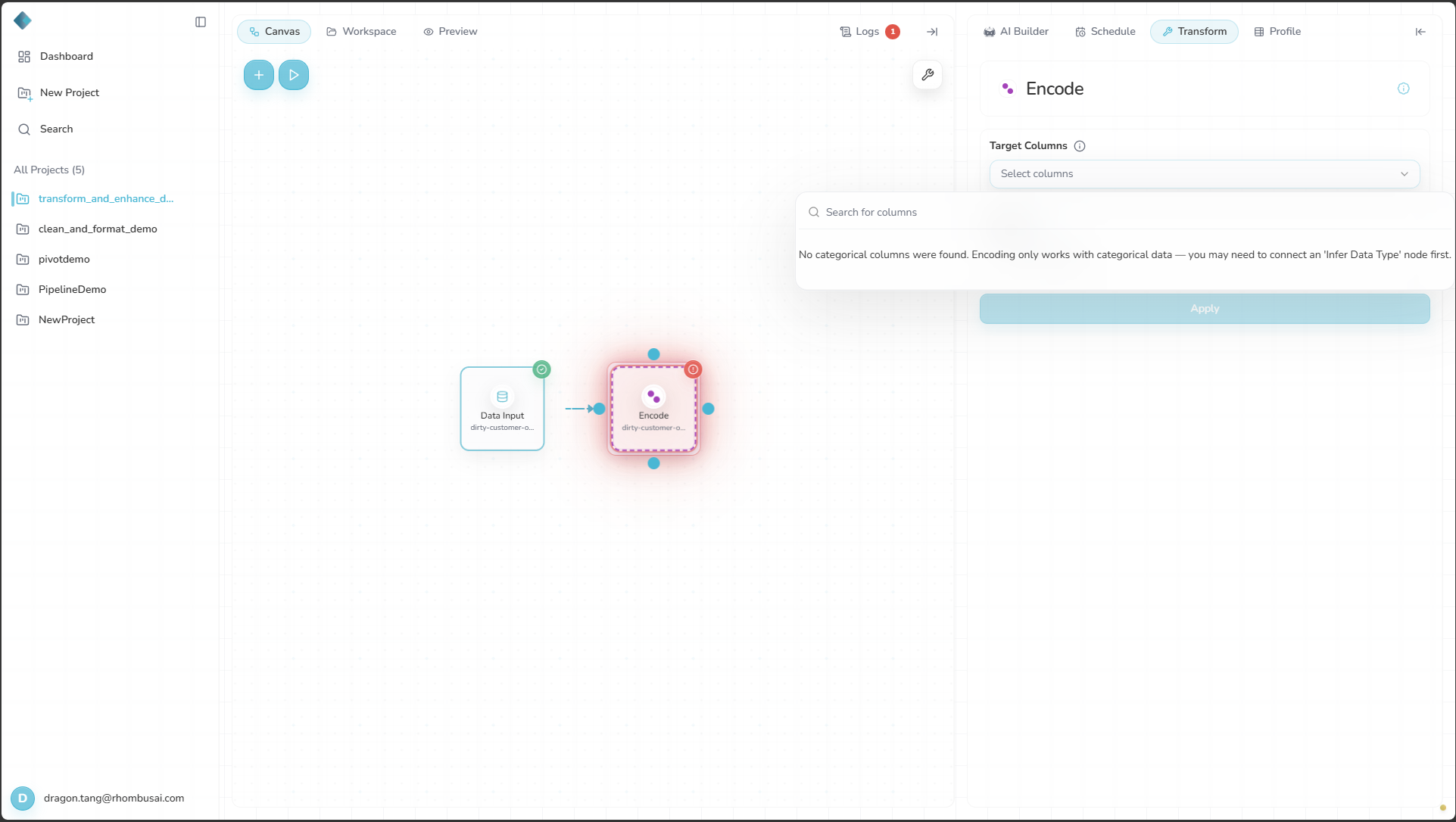Viewport: 1456px width, 822px height.
Task: Open the AI Builder tab
Action: (1016, 32)
